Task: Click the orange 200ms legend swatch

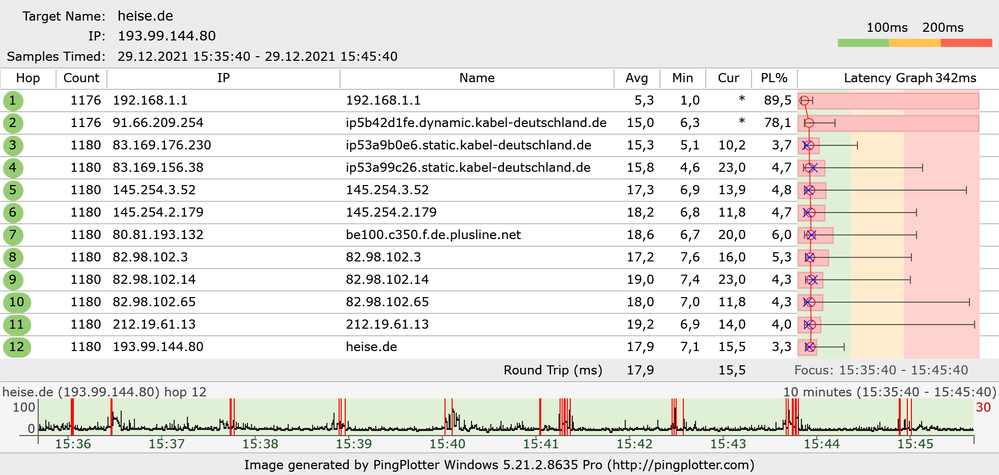Action: [915, 43]
